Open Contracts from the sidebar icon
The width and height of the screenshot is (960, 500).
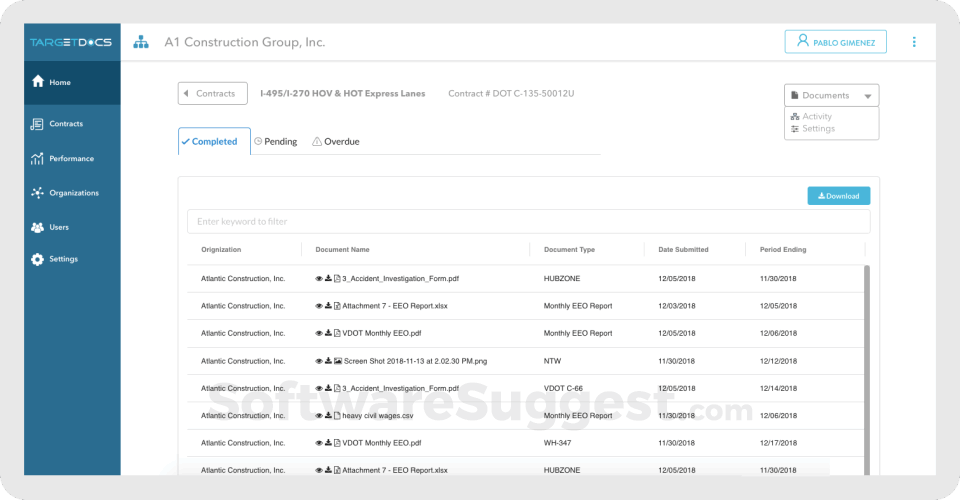[38, 124]
